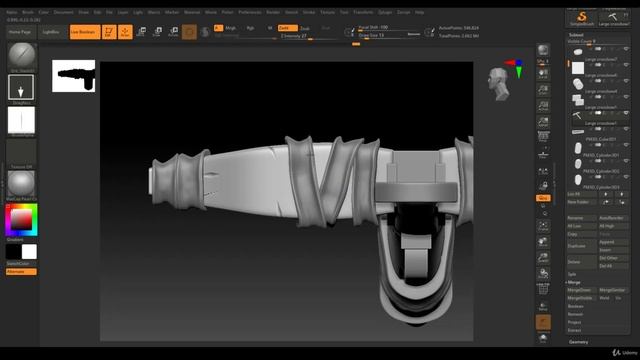Click the BPR render icon

[543, 50]
